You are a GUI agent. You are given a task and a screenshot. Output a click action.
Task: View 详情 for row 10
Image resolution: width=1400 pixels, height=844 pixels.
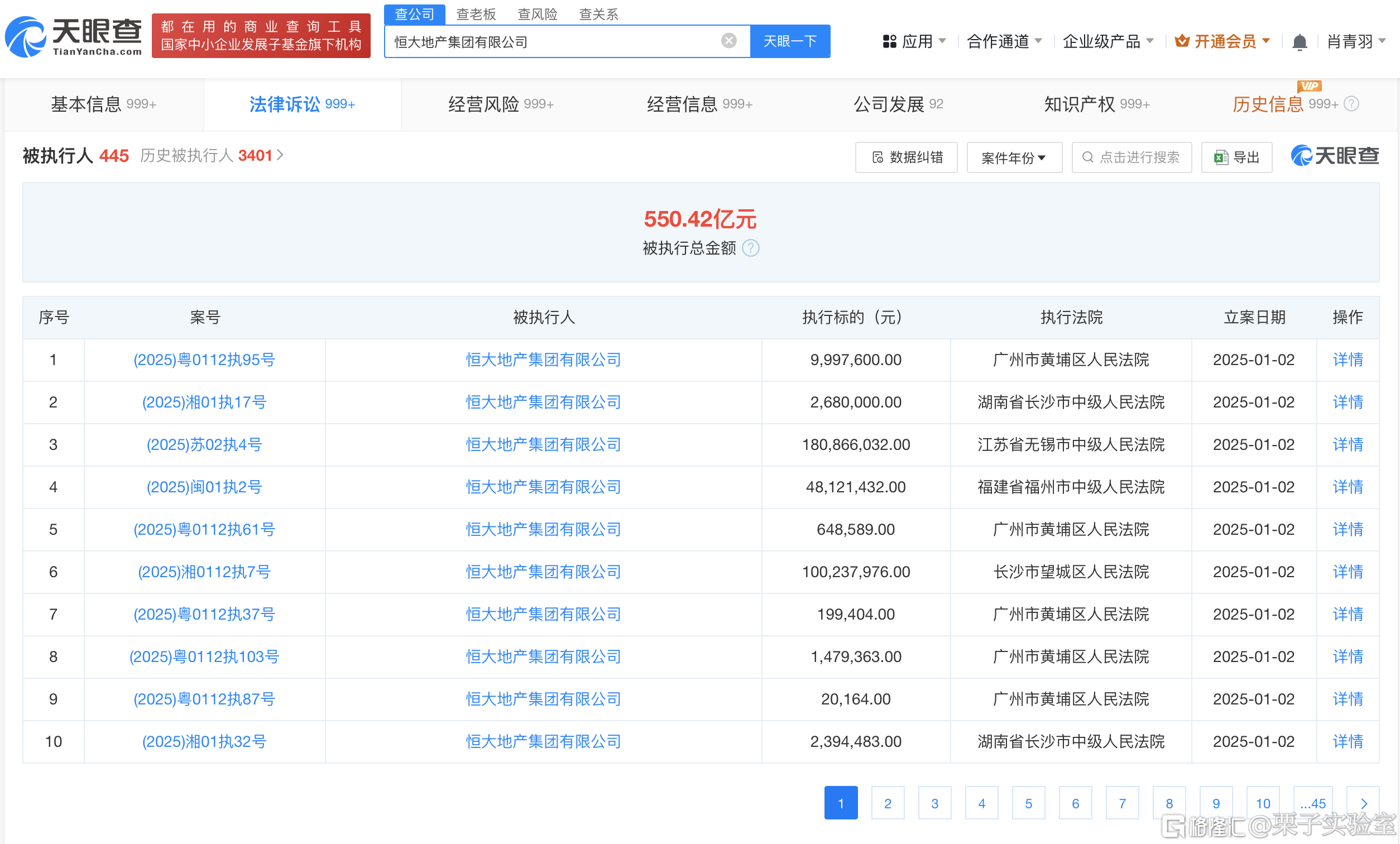point(1348,742)
